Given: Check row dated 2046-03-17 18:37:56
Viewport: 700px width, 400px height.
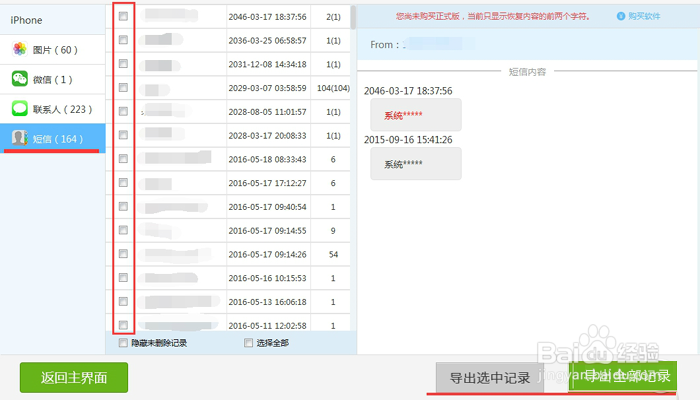Looking at the screenshot, I should tap(123, 17).
